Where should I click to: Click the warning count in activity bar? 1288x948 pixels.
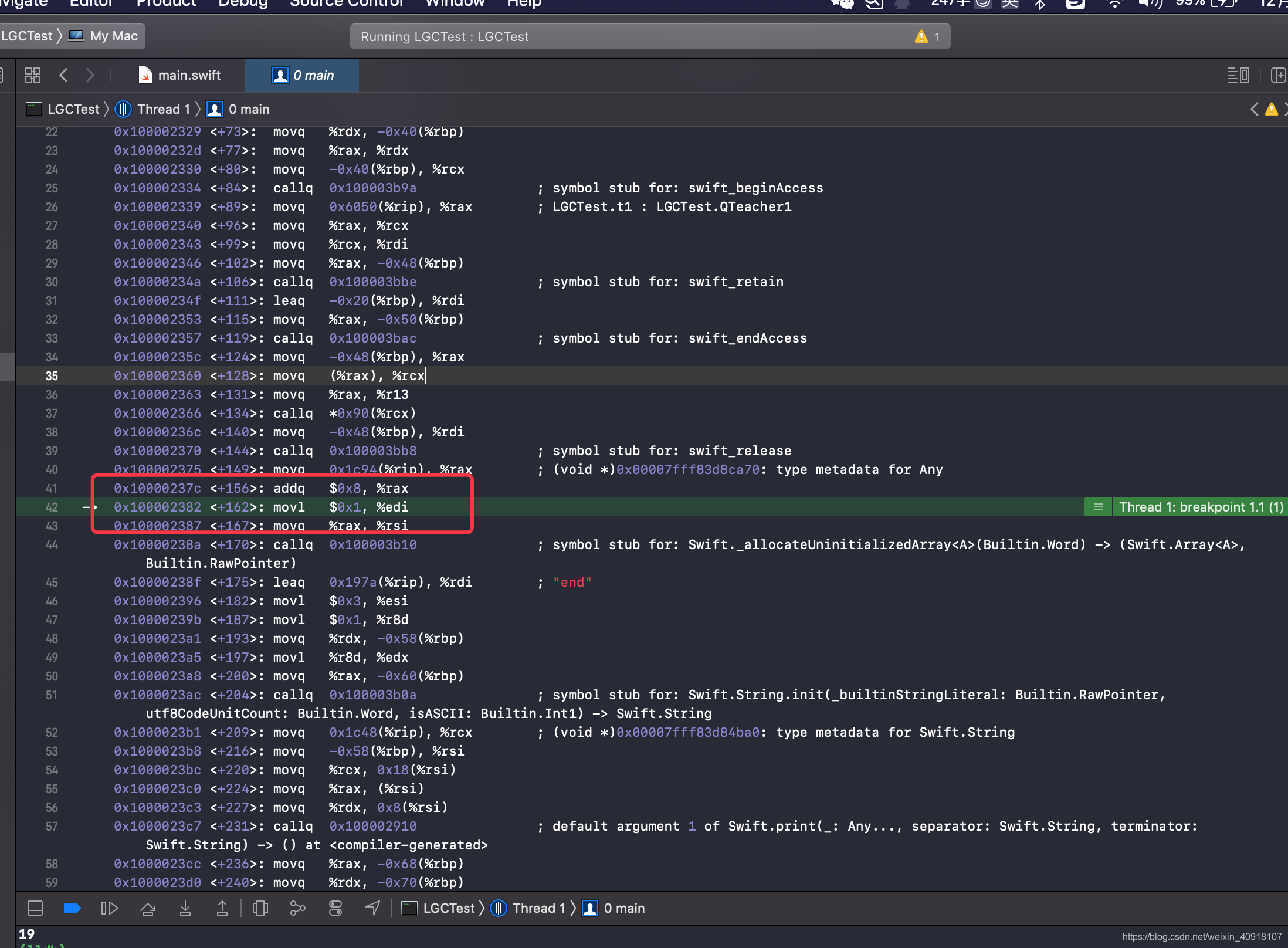click(x=927, y=36)
